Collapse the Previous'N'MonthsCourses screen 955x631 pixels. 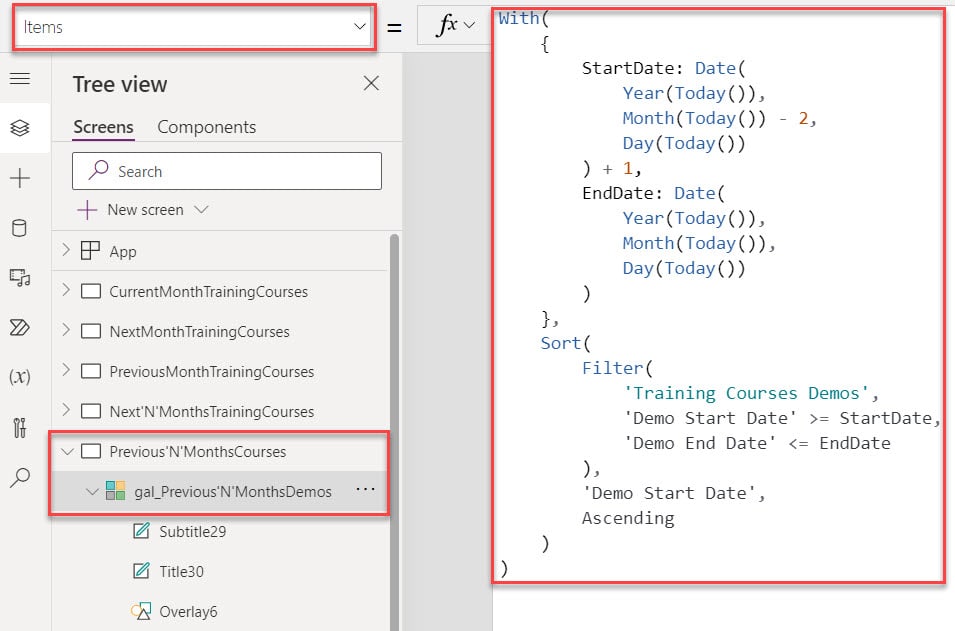coord(67,452)
